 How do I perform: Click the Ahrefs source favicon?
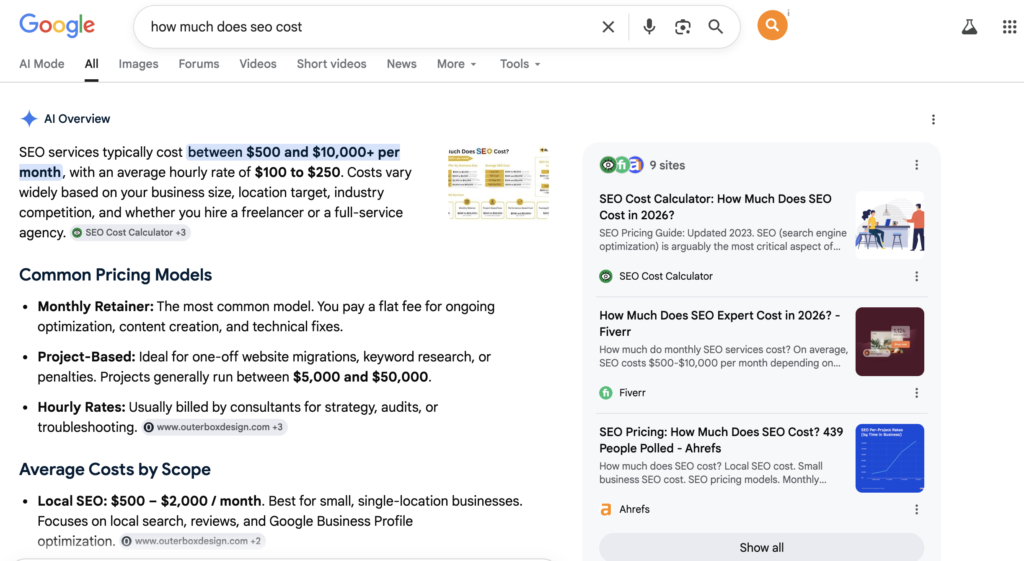click(x=606, y=509)
